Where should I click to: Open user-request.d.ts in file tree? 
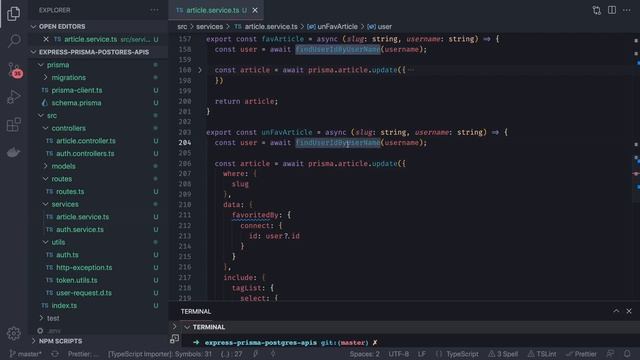tap(84, 293)
